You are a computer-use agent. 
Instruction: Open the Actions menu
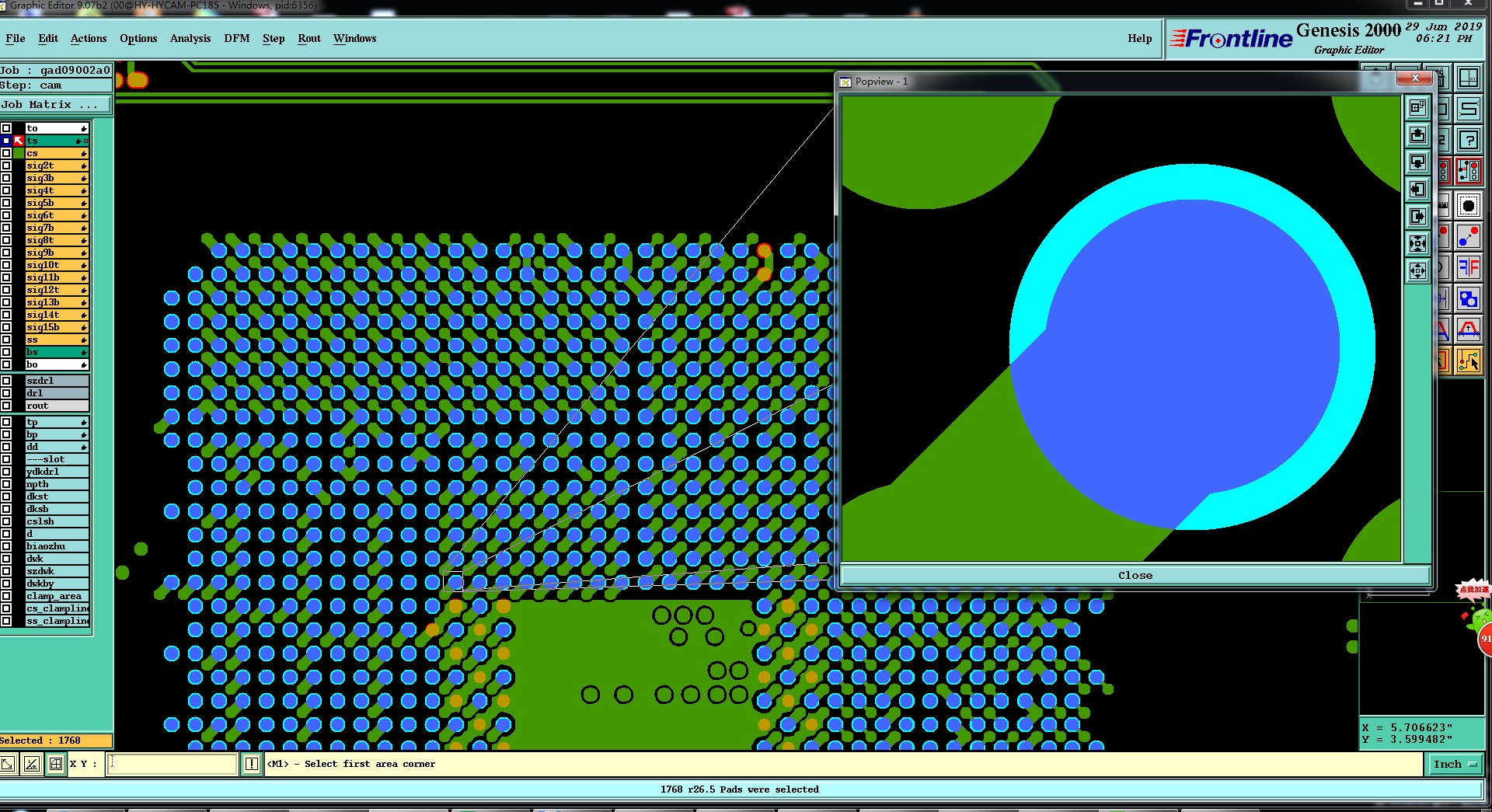coord(89,38)
